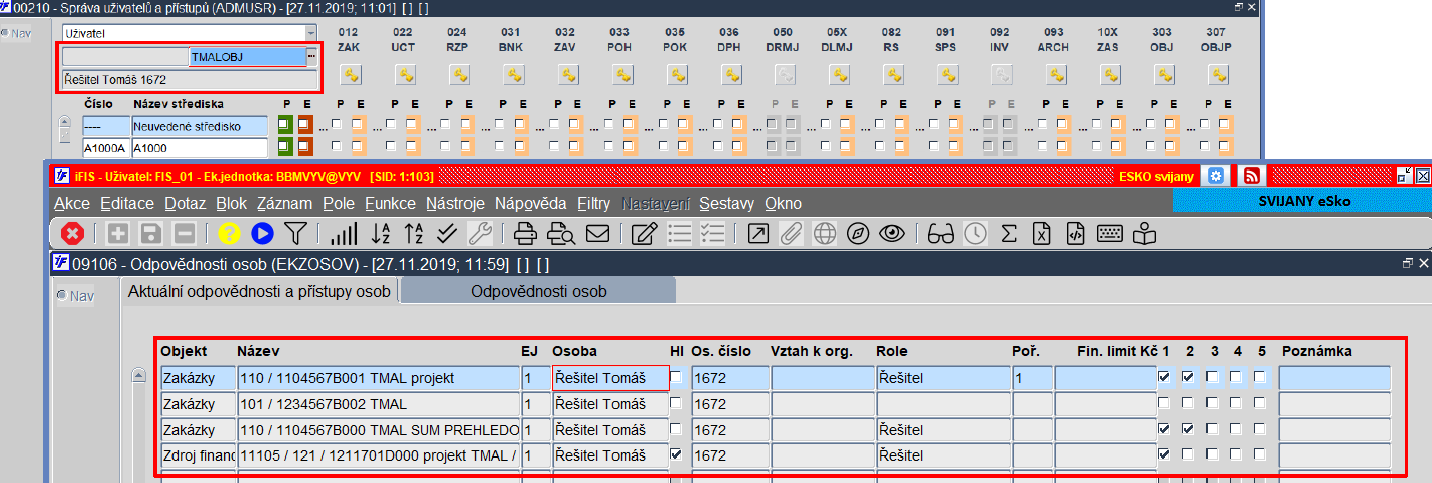This screenshot has height=483, width=1432.
Task: Open the Uživatel dropdown list
Action: (x=310, y=33)
